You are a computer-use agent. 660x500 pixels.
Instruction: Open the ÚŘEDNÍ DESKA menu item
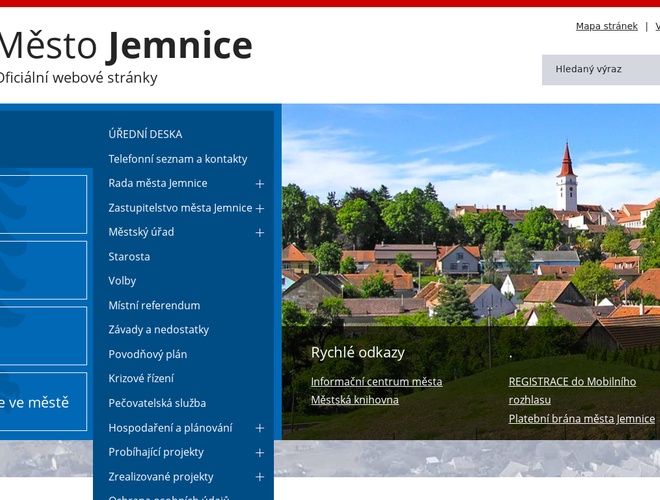click(145, 134)
